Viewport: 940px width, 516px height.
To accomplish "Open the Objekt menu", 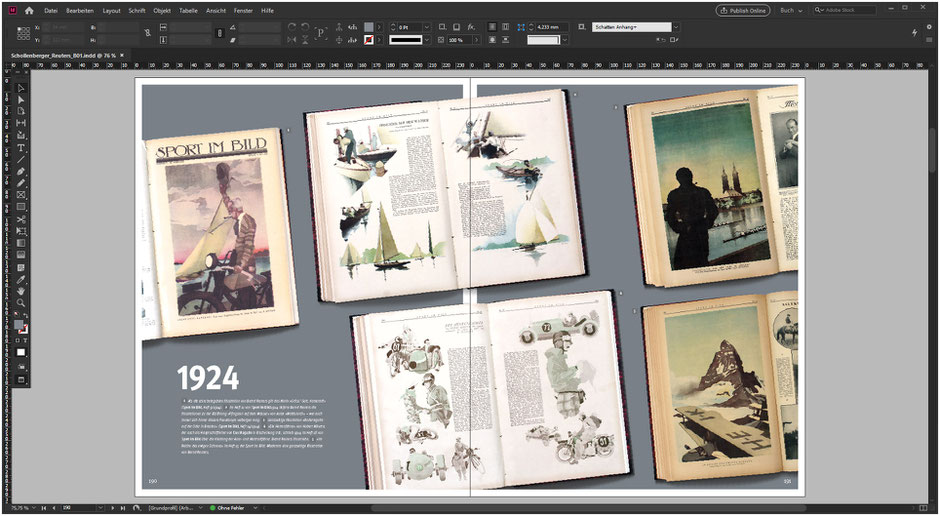I will tap(162, 11).
